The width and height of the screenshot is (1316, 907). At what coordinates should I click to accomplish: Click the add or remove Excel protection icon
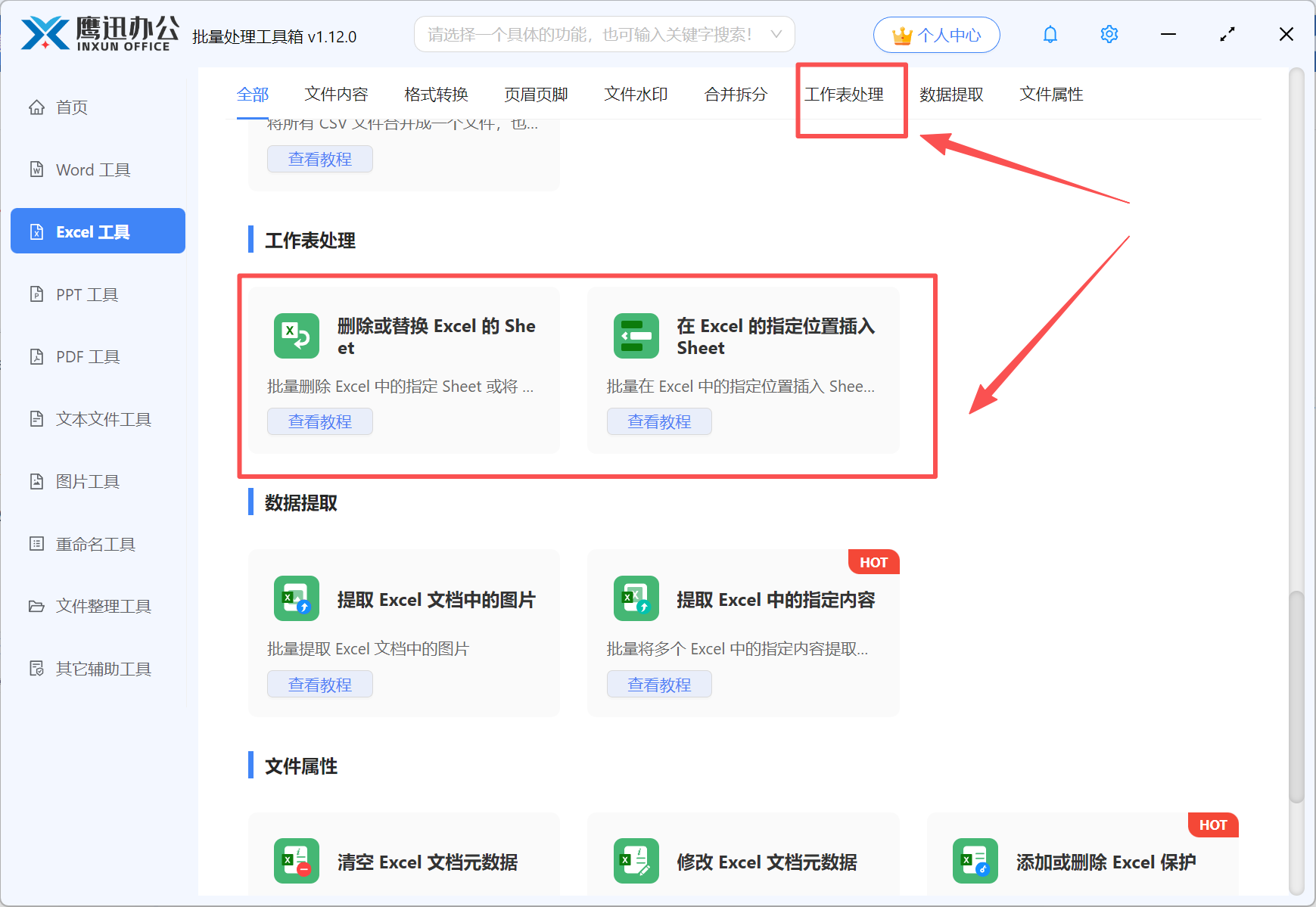(975, 861)
